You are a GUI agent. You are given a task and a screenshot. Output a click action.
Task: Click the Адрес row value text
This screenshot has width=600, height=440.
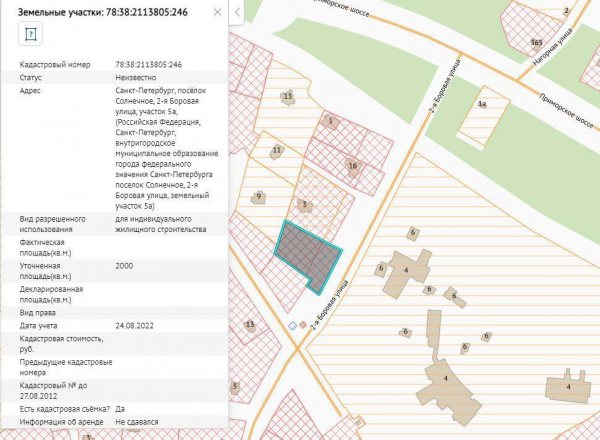pos(160,148)
